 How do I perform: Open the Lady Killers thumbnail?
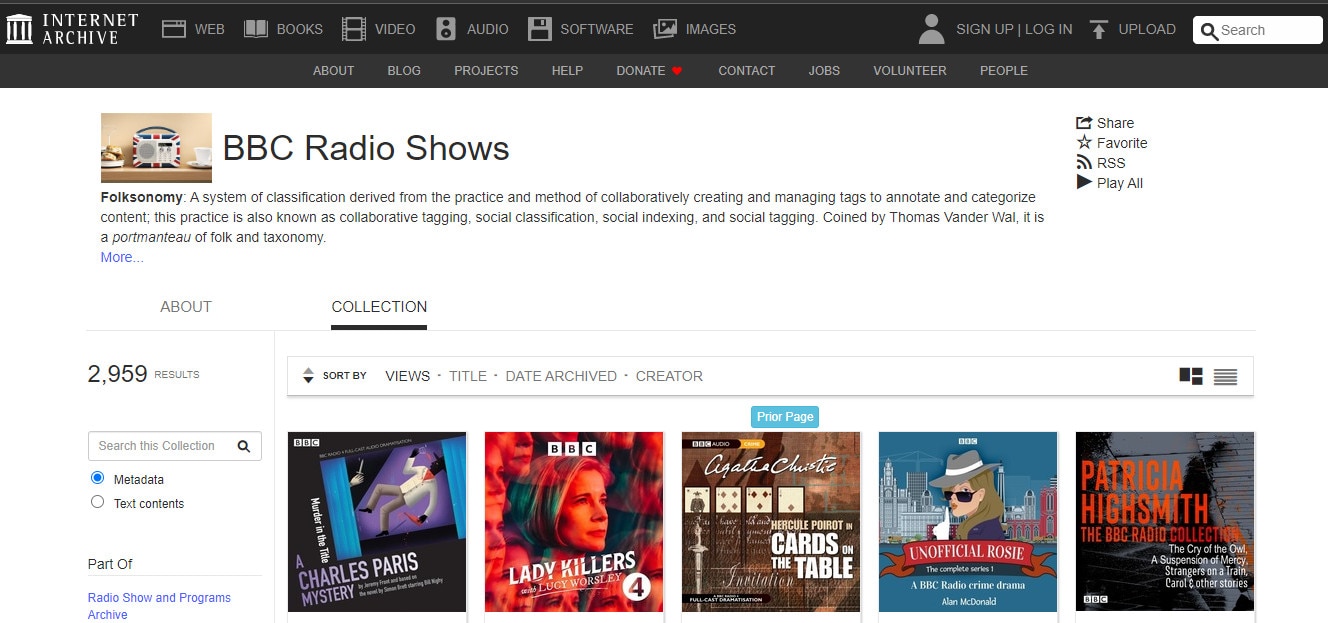tap(574, 522)
